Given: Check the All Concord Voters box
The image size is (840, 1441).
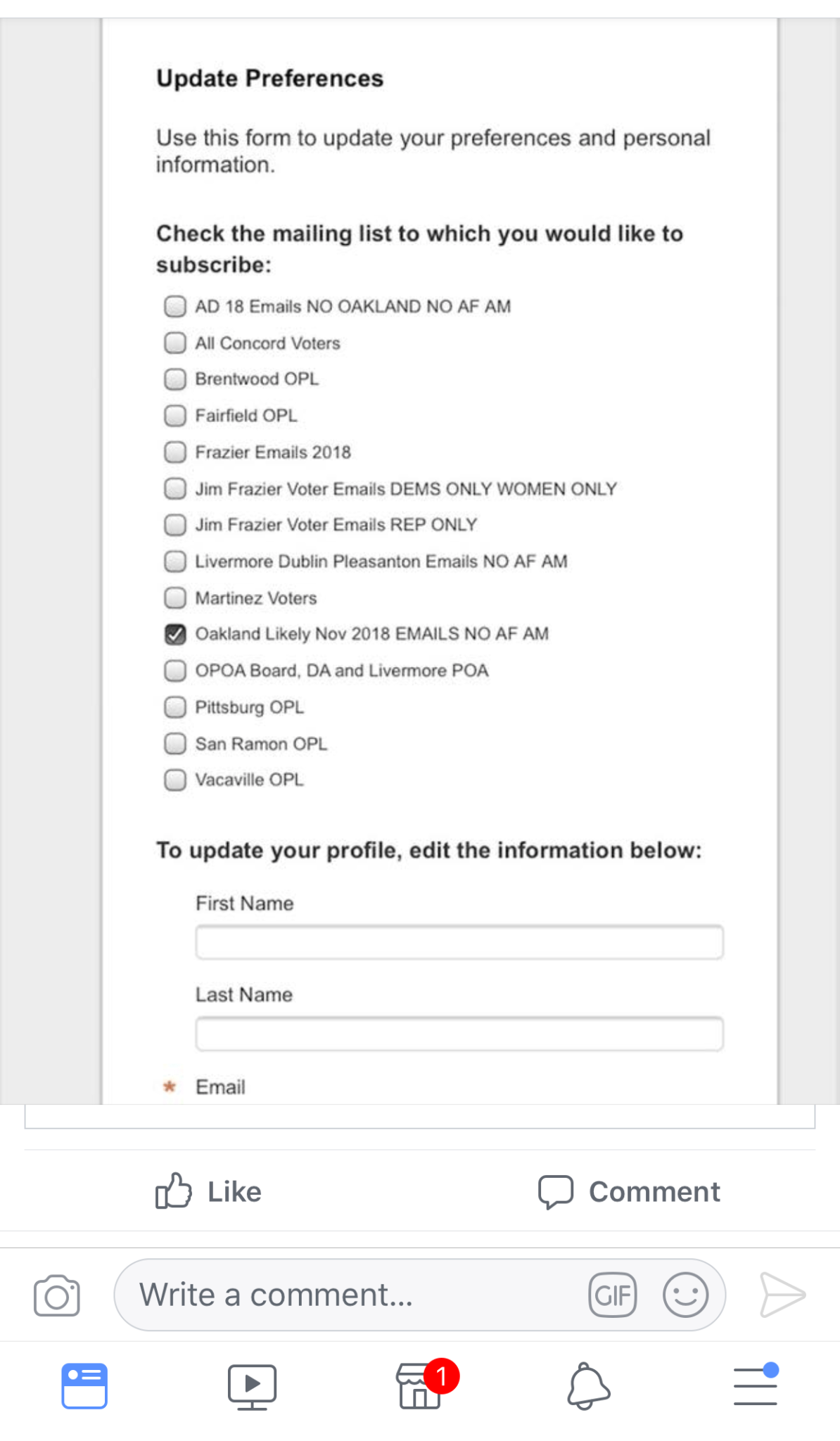Looking at the screenshot, I should pos(175,343).
